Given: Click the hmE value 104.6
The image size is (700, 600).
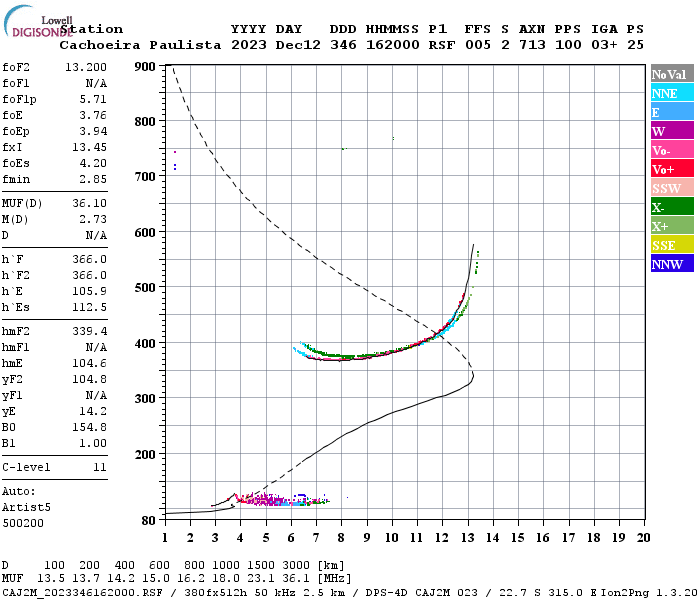Looking at the screenshot, I should click(x=89, y=363).
